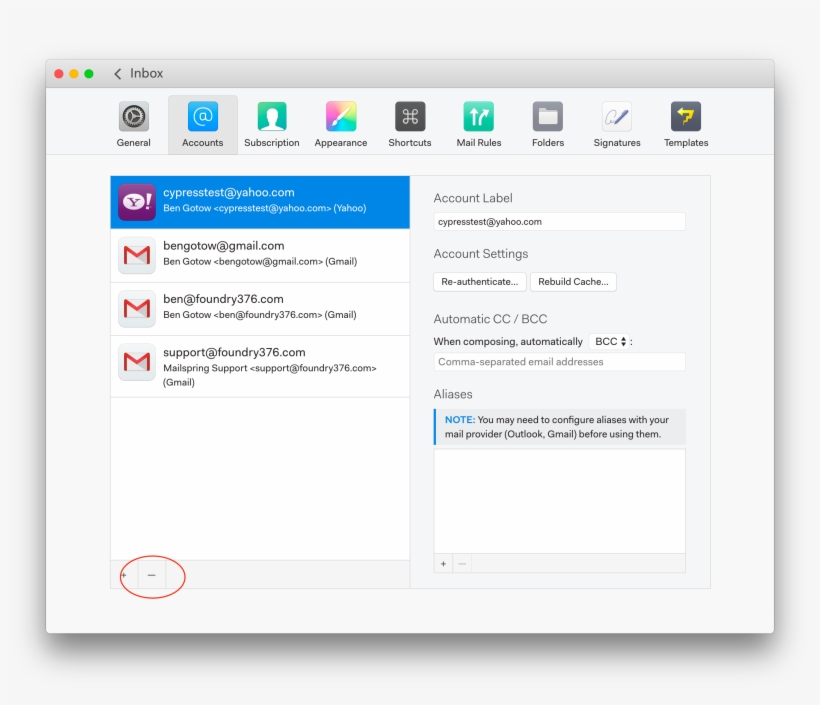Image resolution: width=820 pixels, height=705 pixels.
Task: Click 'Ben Gotow <cypresstest@yahoo.com> (Yahoo)' subtitle
Action: [x=265, y=208]
